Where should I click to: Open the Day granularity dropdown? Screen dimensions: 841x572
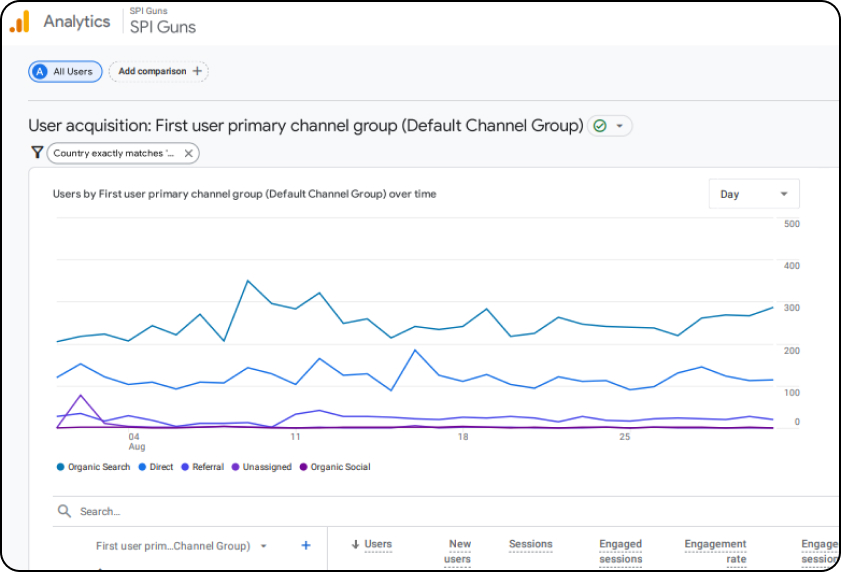click(754, 194)
